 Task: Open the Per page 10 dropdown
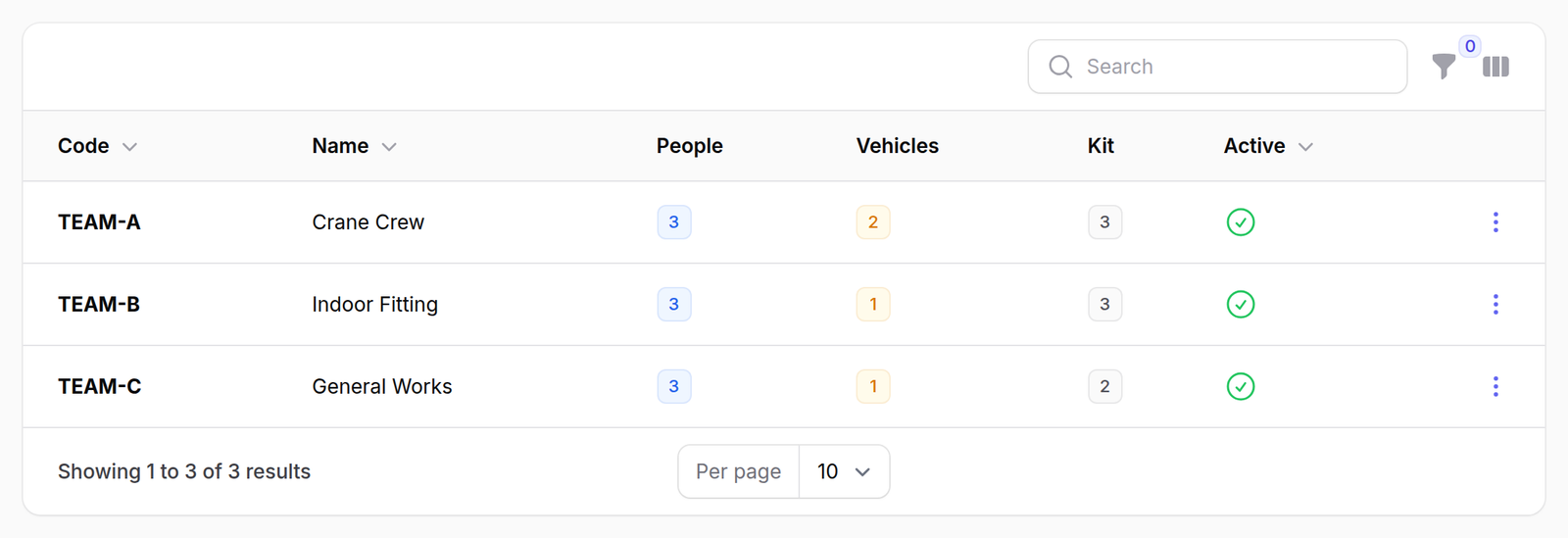(x=844, y=472)
